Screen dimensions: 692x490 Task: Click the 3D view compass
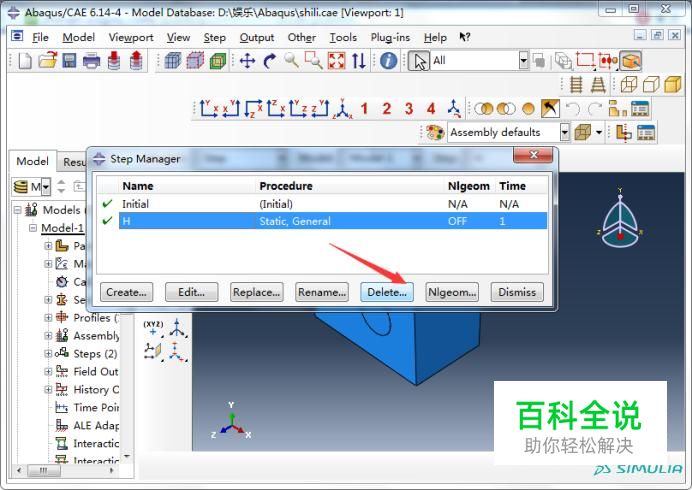(620, 219)
